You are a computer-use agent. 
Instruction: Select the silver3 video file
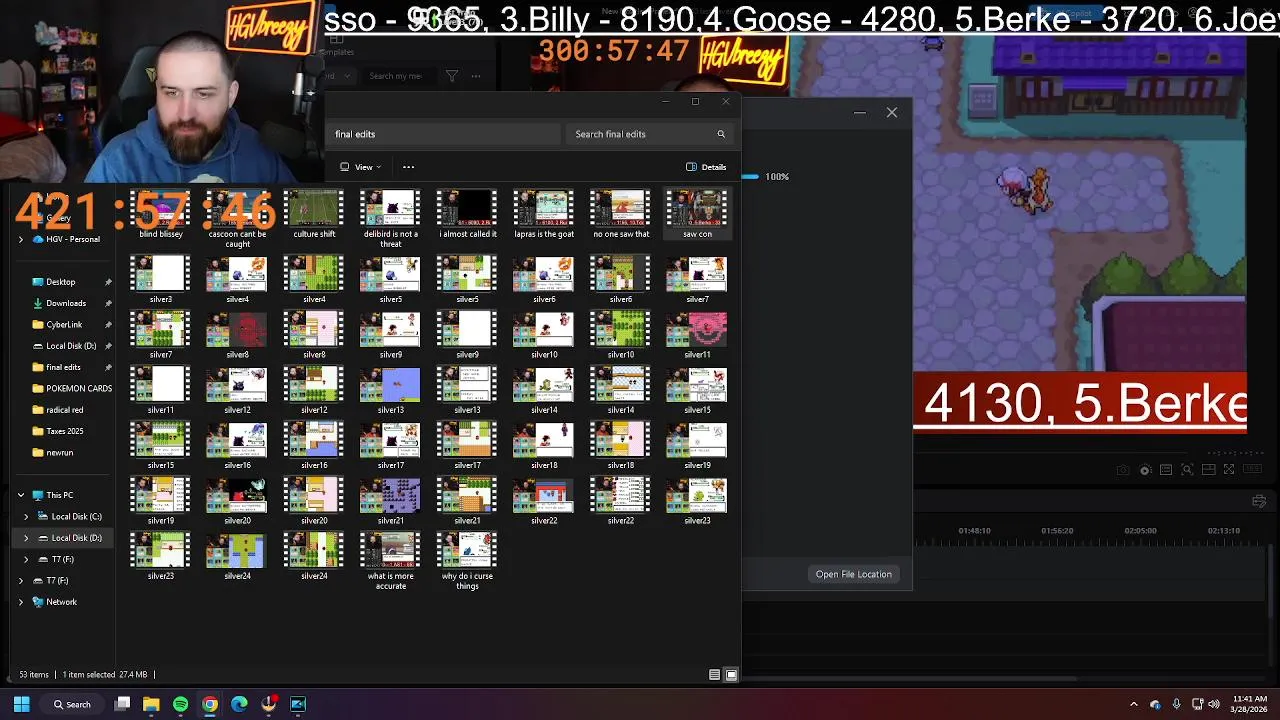[161, 279]
